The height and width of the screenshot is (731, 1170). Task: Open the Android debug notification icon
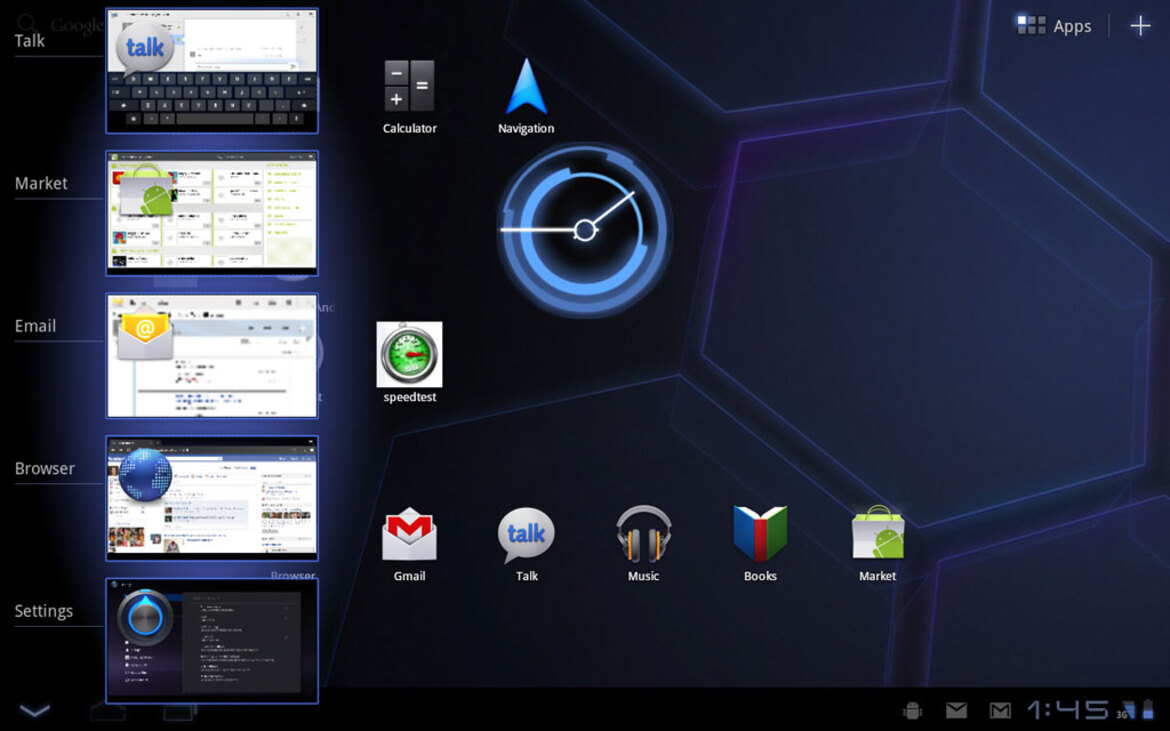912,710
